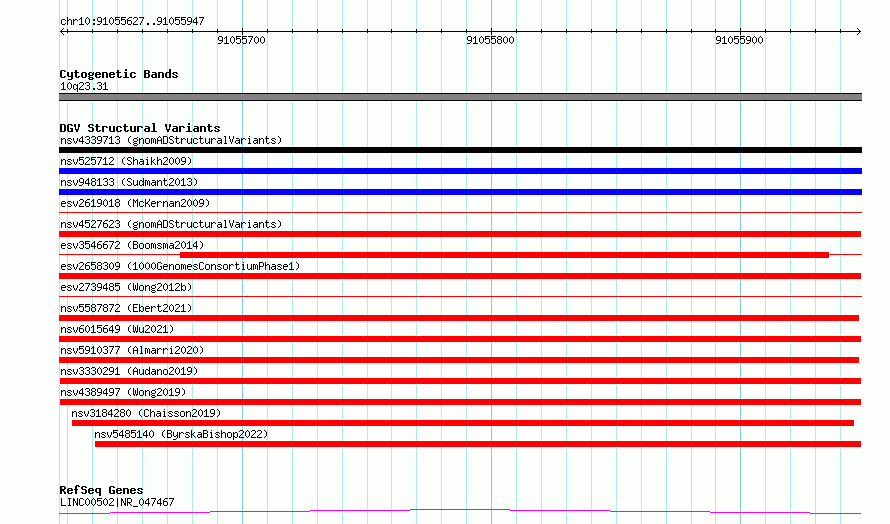890x524 pixels.
Task: Click nsv6015649 (Wu2021) label
Action: pyautogui.click(x=117, y=329)
